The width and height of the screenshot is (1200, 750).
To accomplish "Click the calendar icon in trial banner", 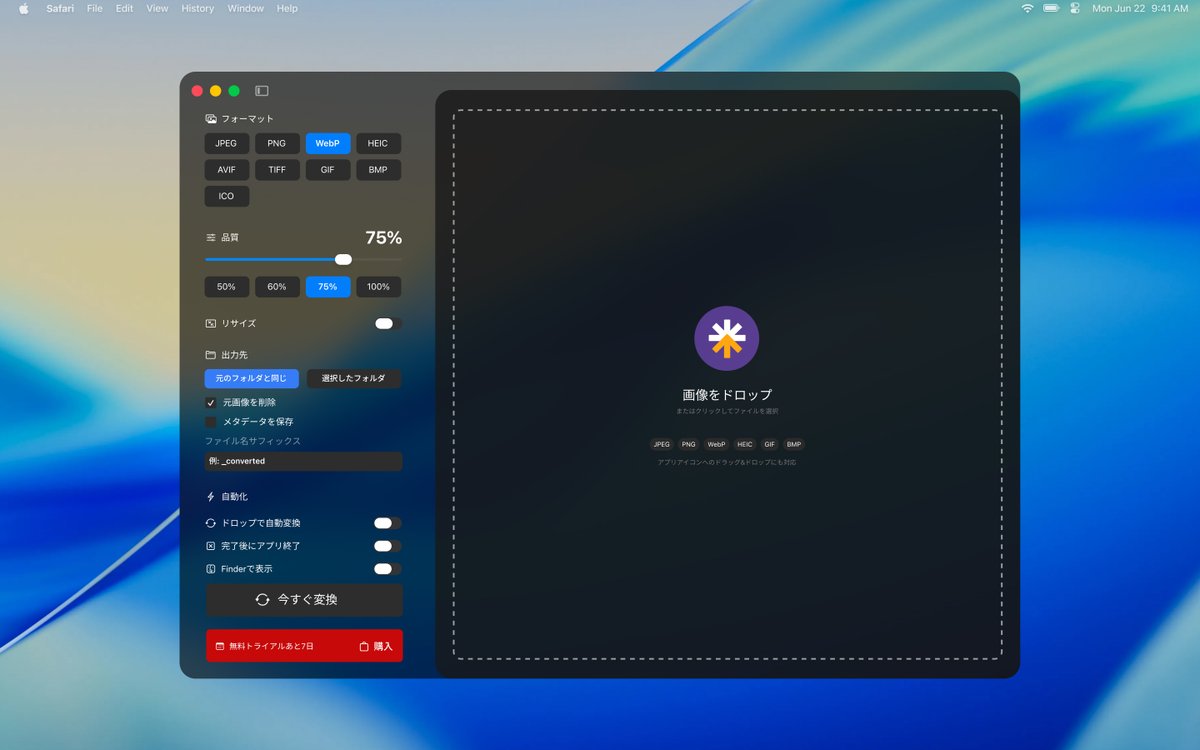I will point(220,646).
